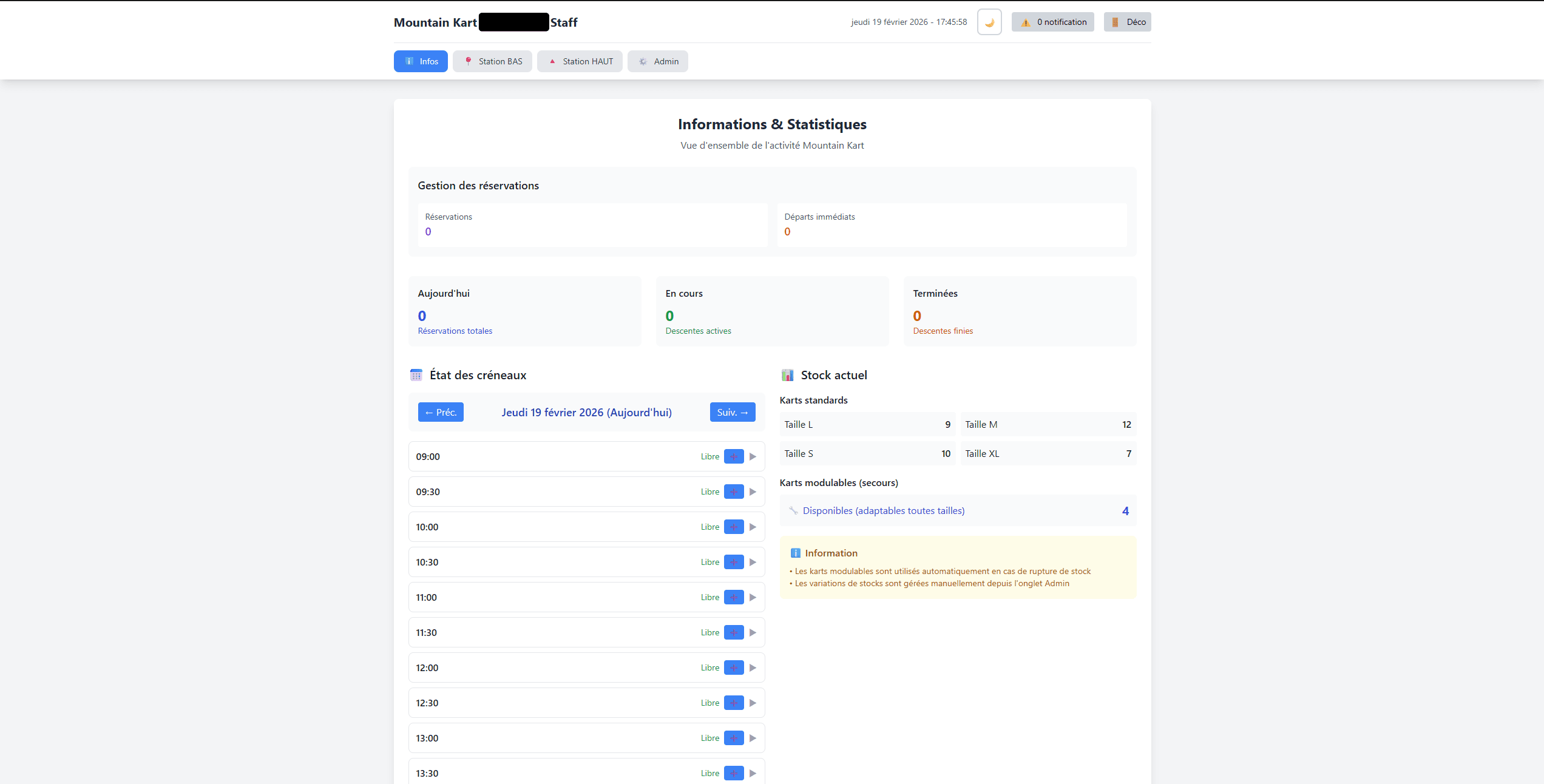This screenshot has width=1544, height=784.
Task: Expand the 12:30 slot disclosure arrow
Action: click(x=753, y=703)
